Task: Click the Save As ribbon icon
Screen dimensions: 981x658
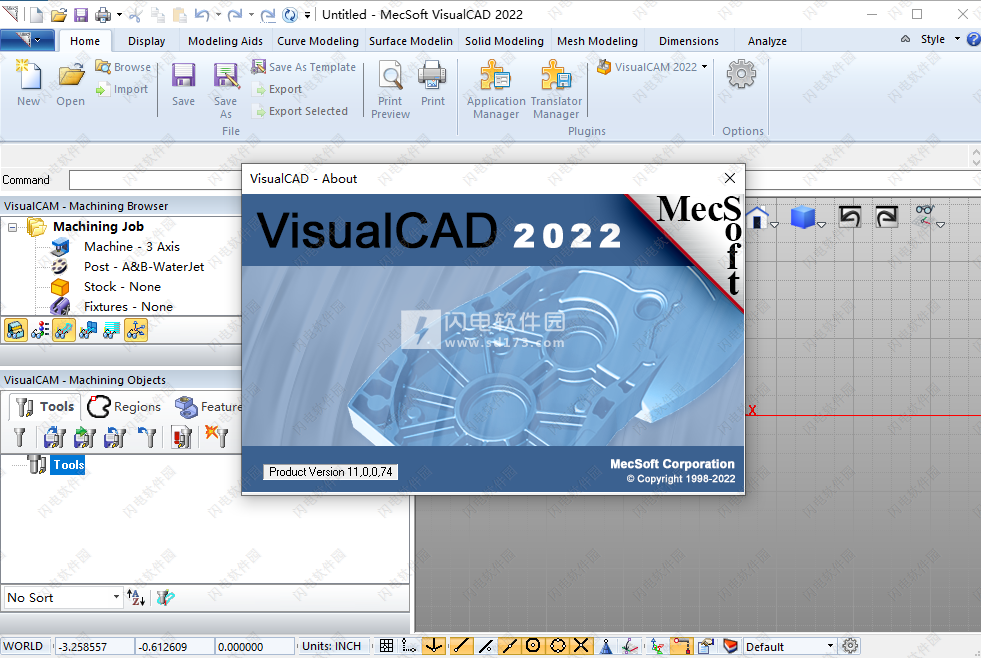Action: (226, 76)
